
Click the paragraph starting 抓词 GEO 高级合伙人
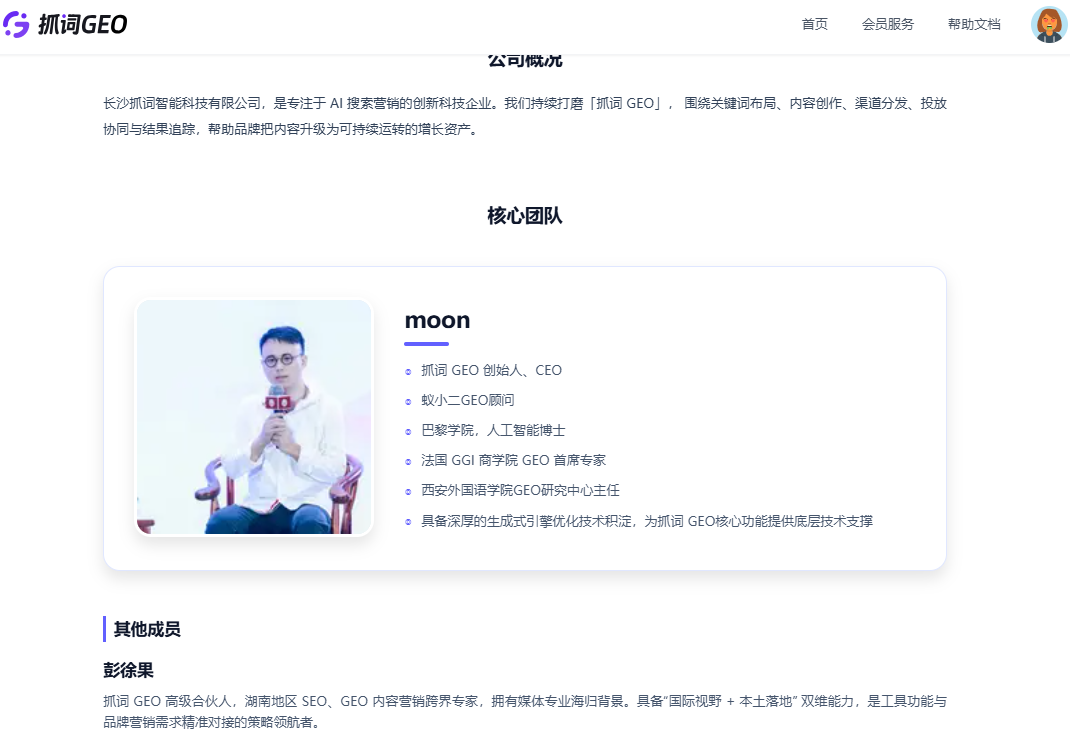click(x=525, y=712)
